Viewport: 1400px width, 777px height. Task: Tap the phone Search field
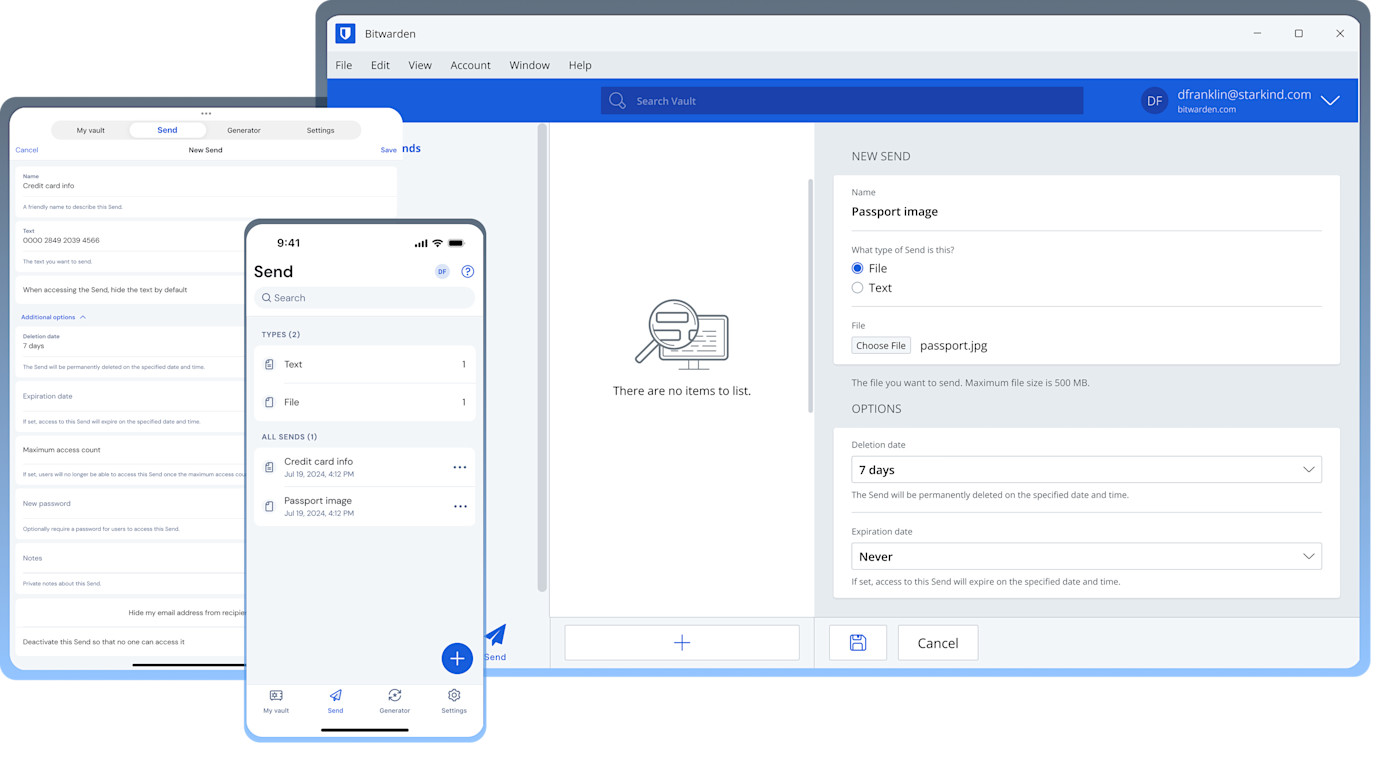[365, 298]
